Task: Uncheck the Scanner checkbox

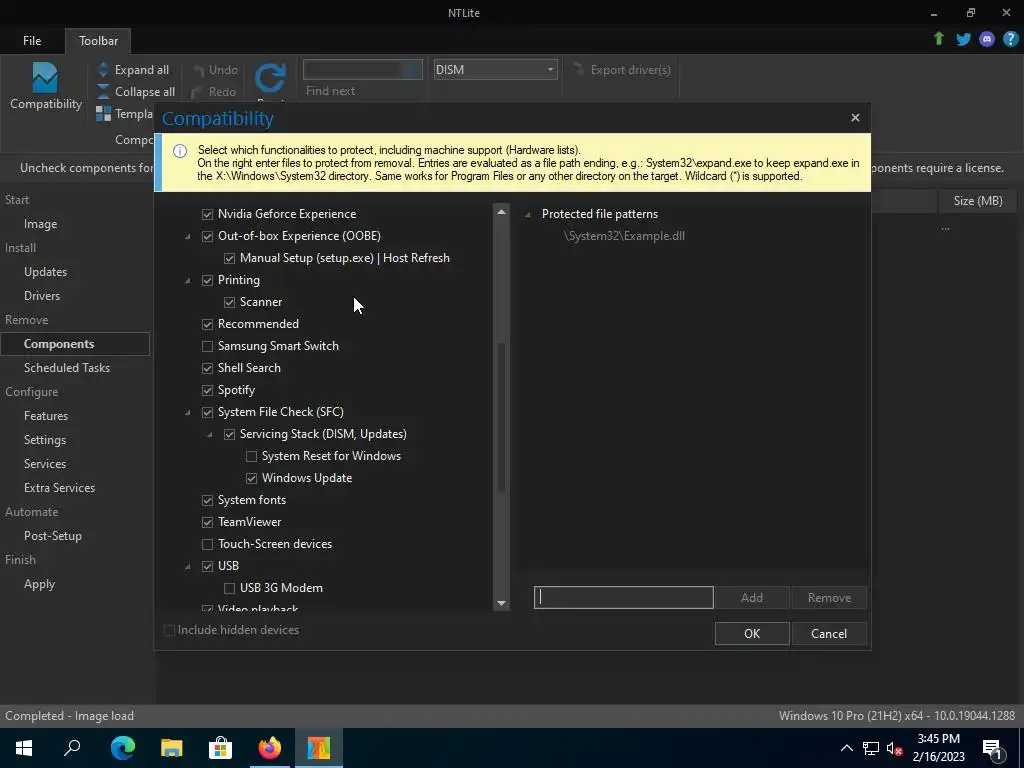Action: point(229,302)
